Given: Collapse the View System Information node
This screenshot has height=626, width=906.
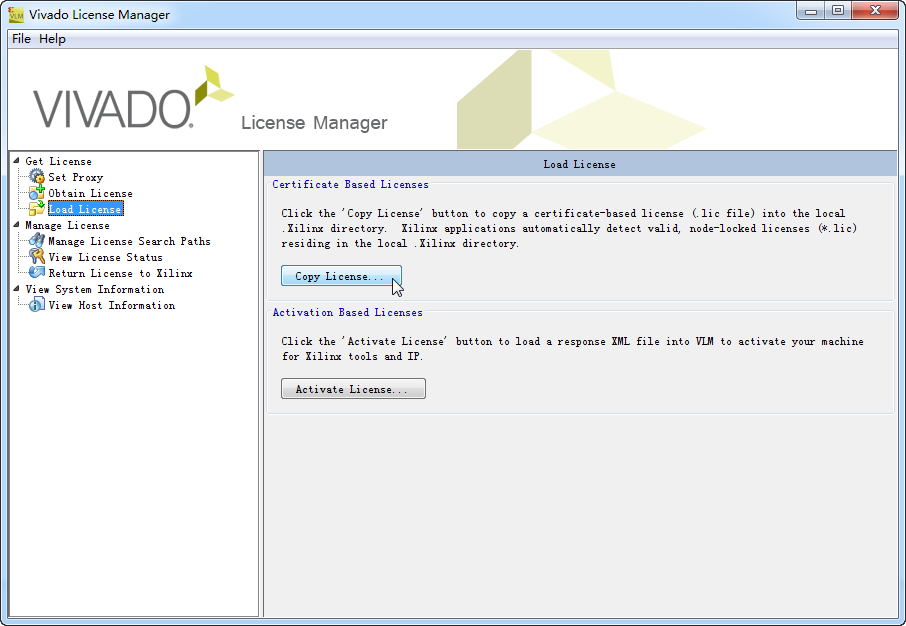Looking at the screenshot, I should coord(16,289).
